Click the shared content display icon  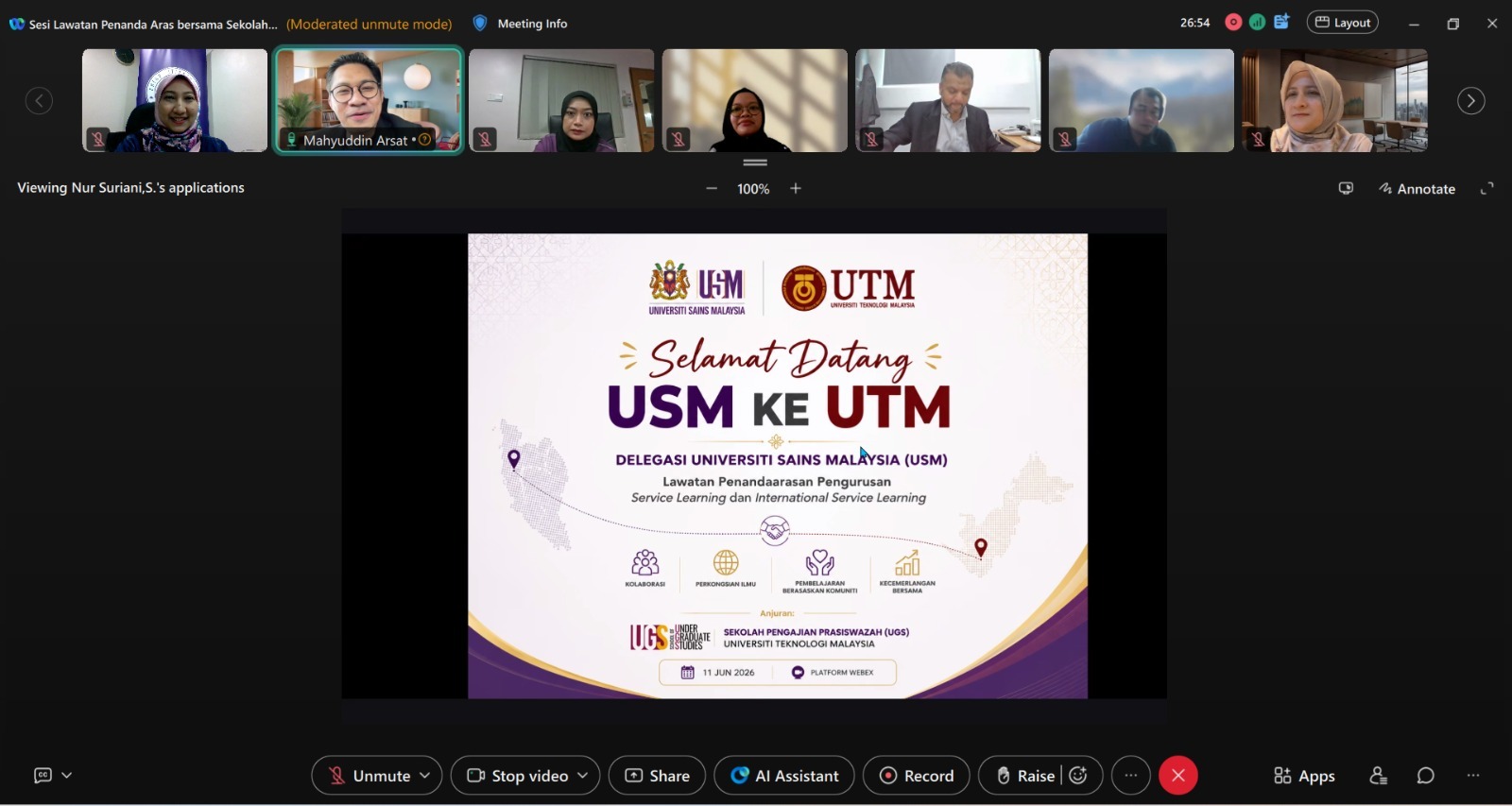point(1346,188)
